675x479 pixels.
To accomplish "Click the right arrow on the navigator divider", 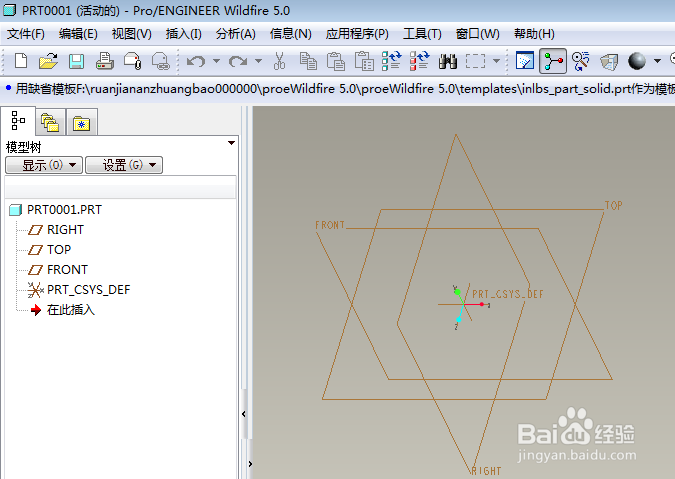I will click(x=250, y=464).
